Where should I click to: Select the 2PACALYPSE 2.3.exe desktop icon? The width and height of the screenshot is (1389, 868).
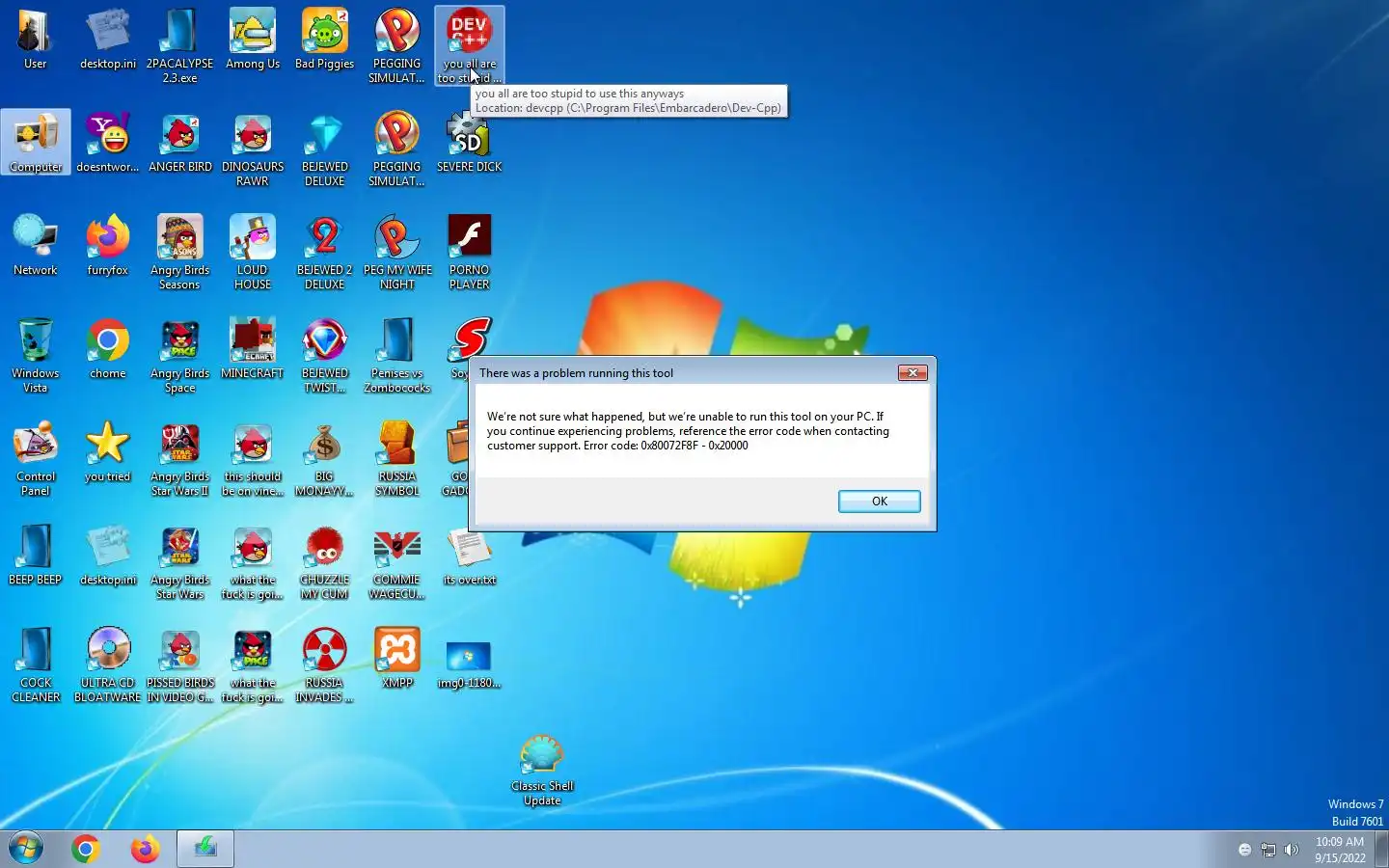pos(179,45)
